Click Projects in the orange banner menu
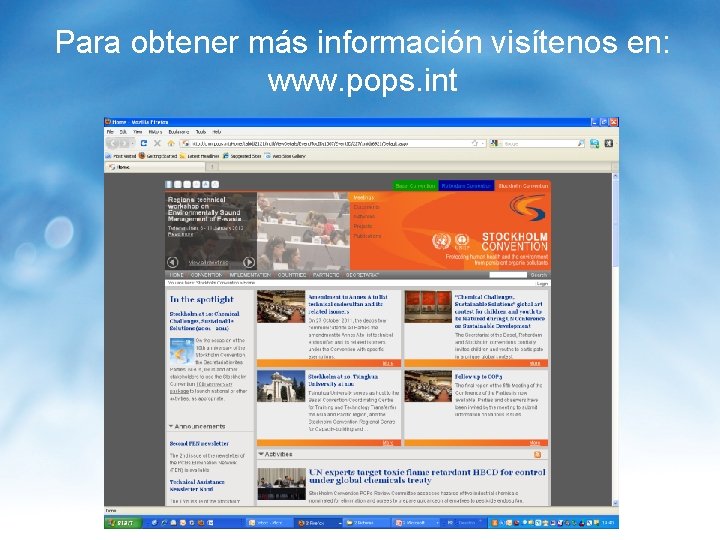Screen dimensions: 720x540 click(x=363, y=226)
